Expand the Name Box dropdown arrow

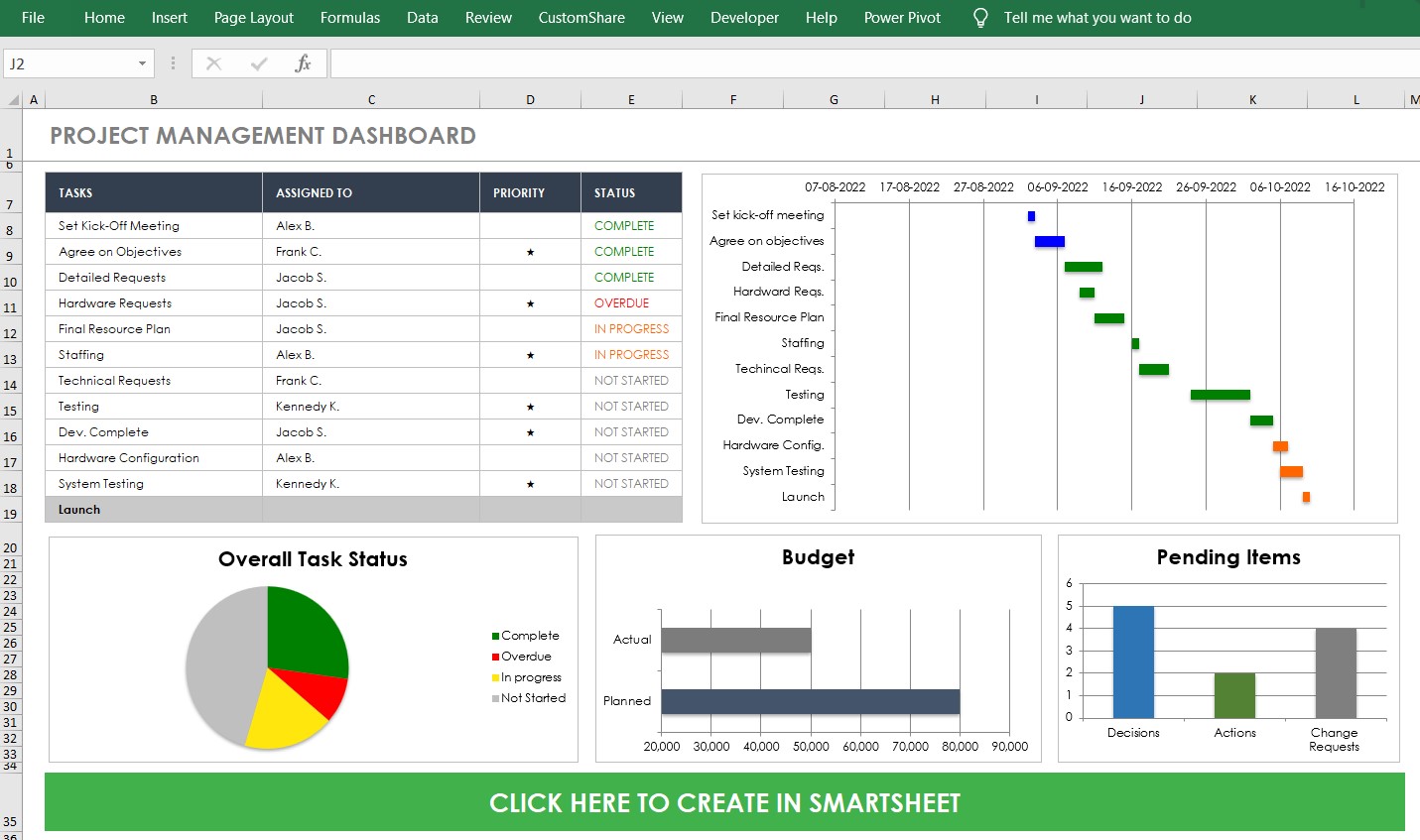coord(142,63)
